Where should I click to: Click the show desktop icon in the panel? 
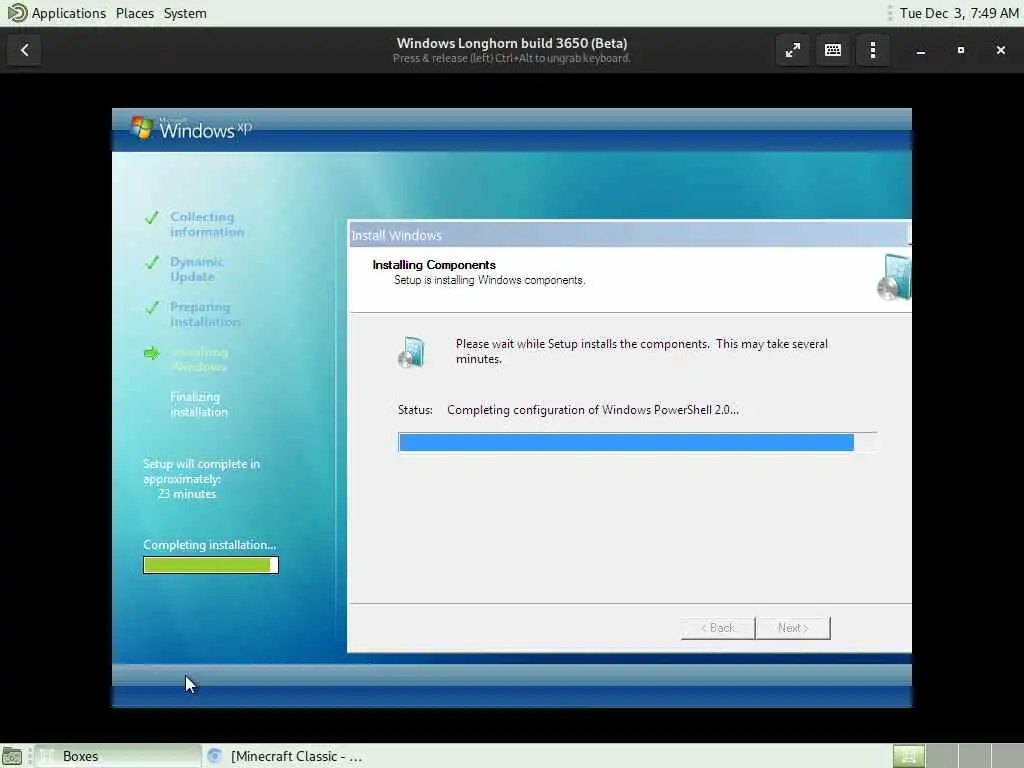point(12,756)
